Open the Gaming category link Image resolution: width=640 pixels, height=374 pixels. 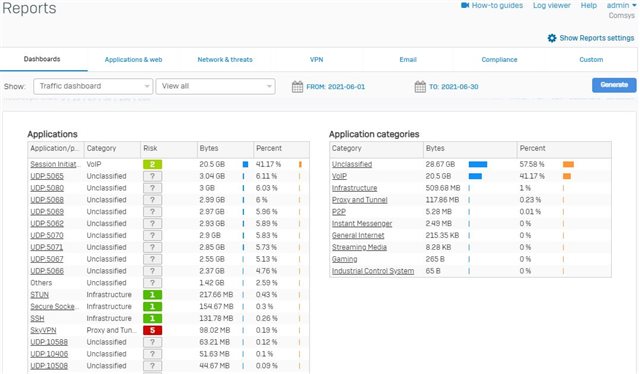(x=344, y=259)
